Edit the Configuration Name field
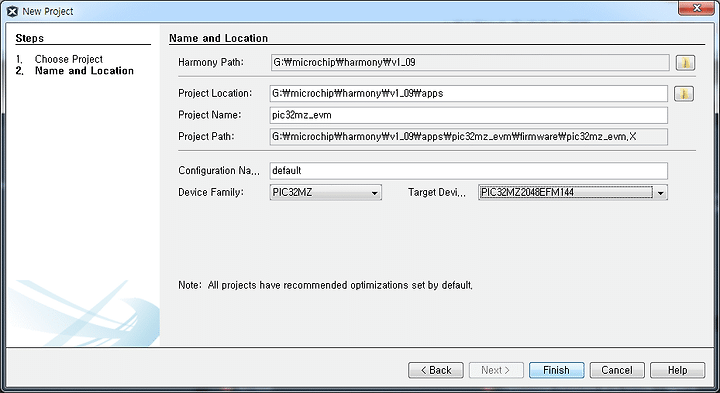Viewport: 720px width, 393px height. coord(469,171)
